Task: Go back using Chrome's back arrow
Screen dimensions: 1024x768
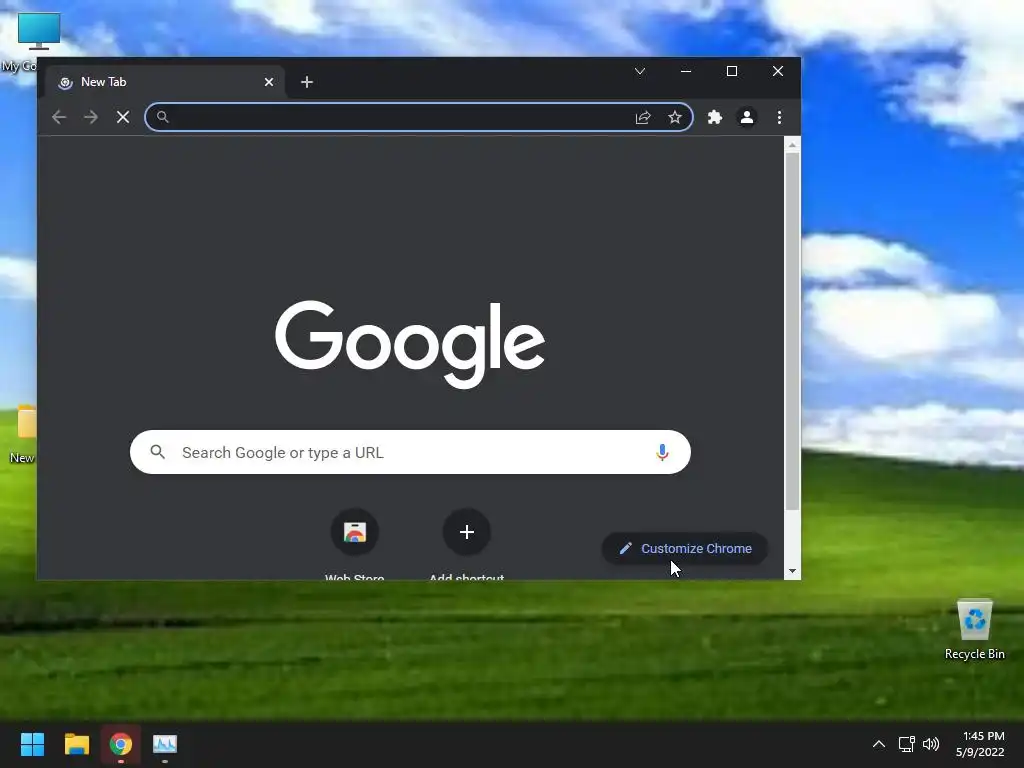Action: point(59,117)
